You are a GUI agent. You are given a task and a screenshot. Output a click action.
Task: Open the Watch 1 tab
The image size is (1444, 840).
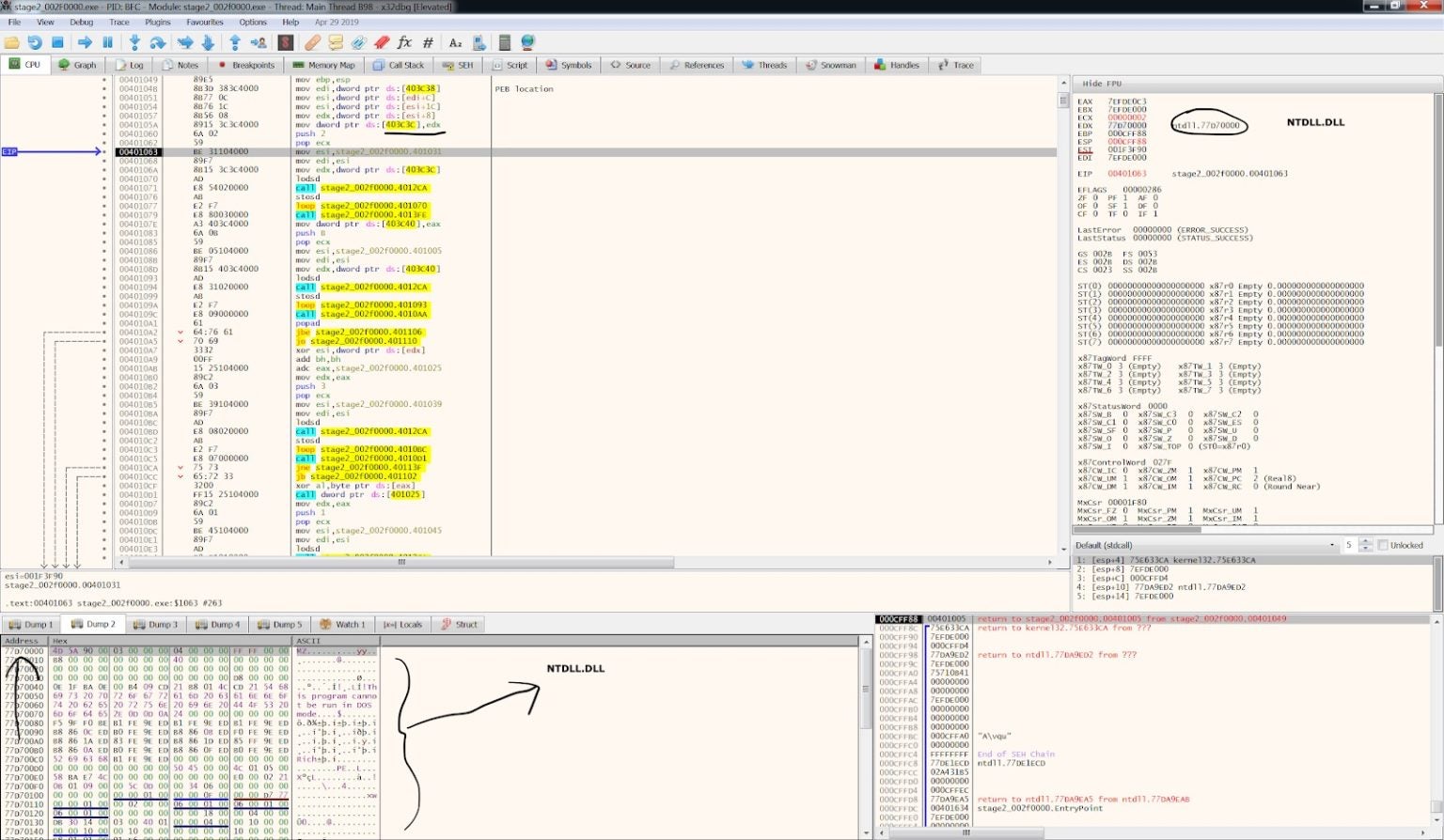(342, 624)
